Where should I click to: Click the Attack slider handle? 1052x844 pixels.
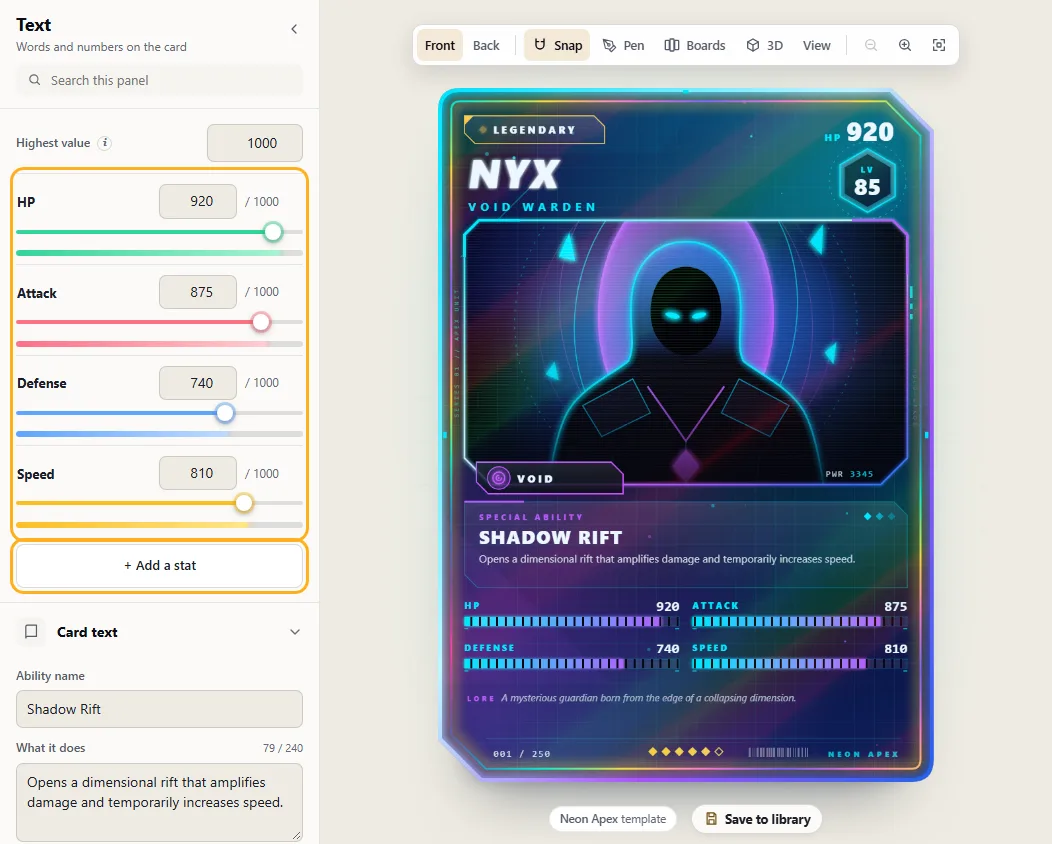(x=261, y=322)
